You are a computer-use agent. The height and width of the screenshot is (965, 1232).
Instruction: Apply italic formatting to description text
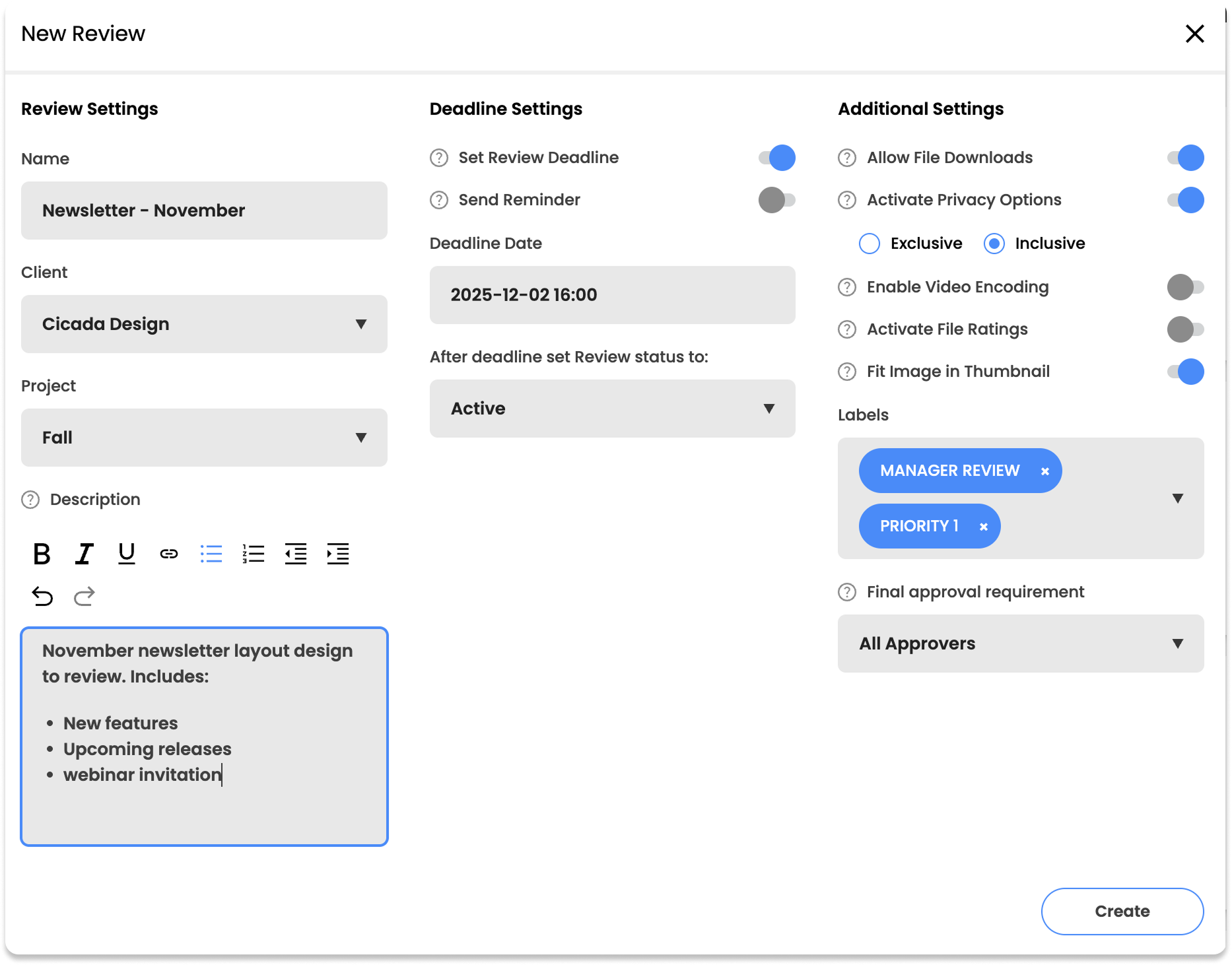coord(84,554)
